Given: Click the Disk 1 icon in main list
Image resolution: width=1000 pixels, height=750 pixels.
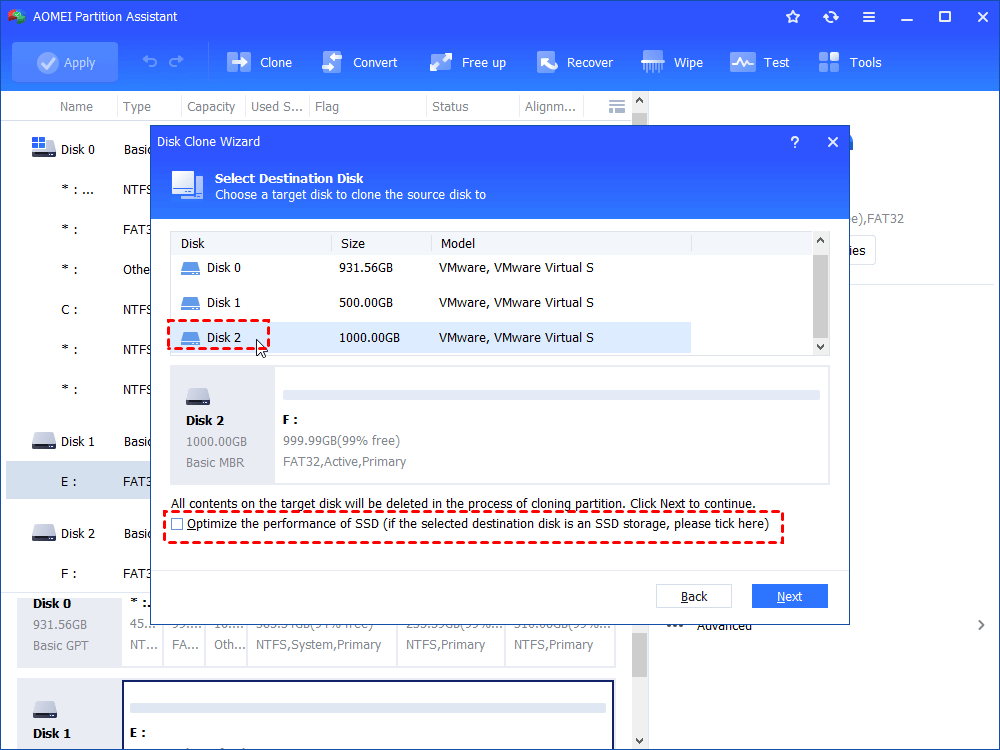Looking at the screenshot, I should [x=43, y=441].
